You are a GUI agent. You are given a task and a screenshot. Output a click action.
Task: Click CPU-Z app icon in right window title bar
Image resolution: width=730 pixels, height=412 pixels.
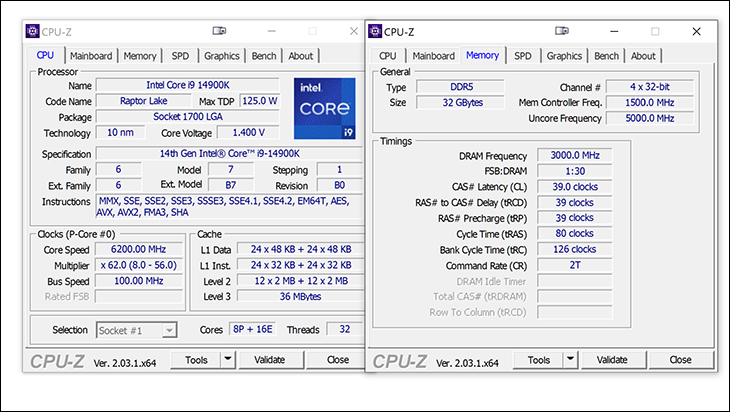375,31
